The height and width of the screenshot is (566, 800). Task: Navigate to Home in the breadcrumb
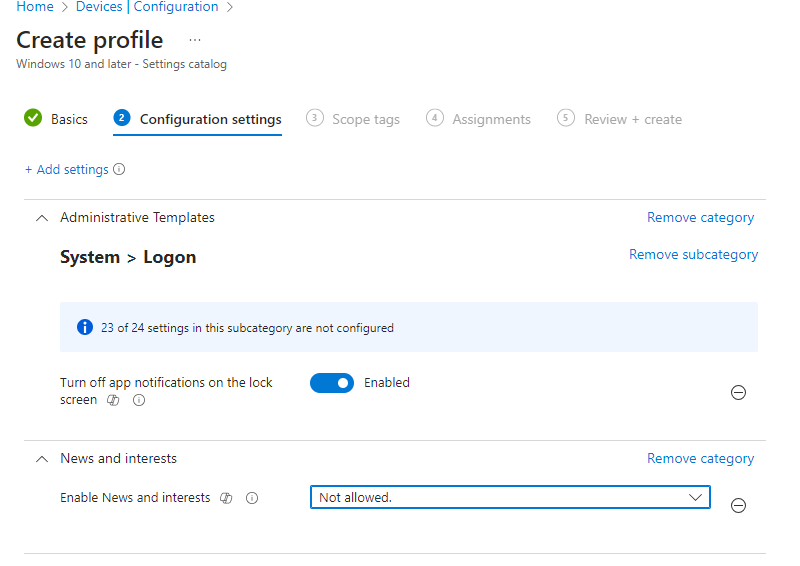35,7
